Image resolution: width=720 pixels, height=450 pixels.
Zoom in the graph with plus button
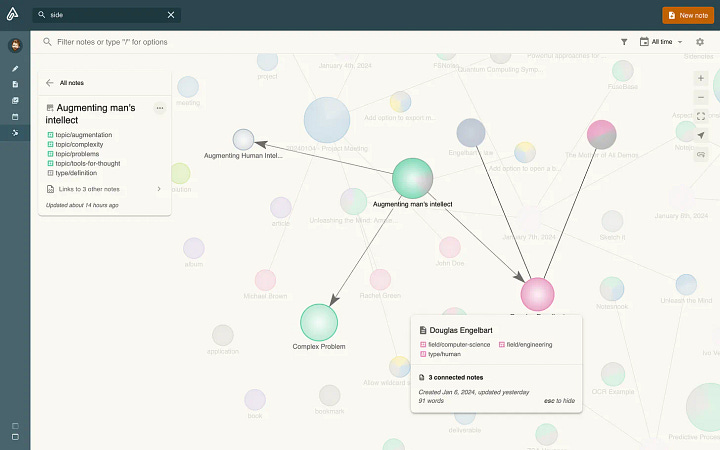pyautogui.click(x=701, y=78)
